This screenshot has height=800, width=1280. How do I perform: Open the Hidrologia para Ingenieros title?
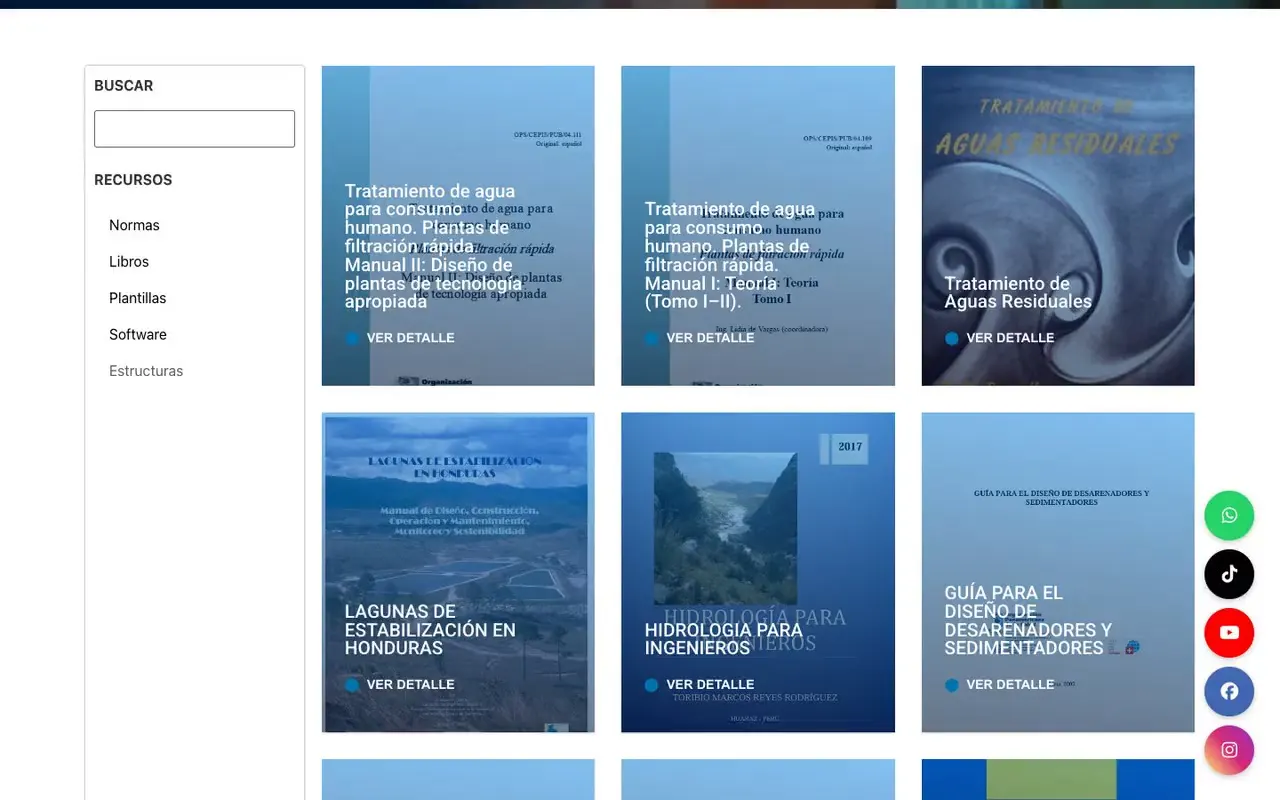tap(724, 639)
